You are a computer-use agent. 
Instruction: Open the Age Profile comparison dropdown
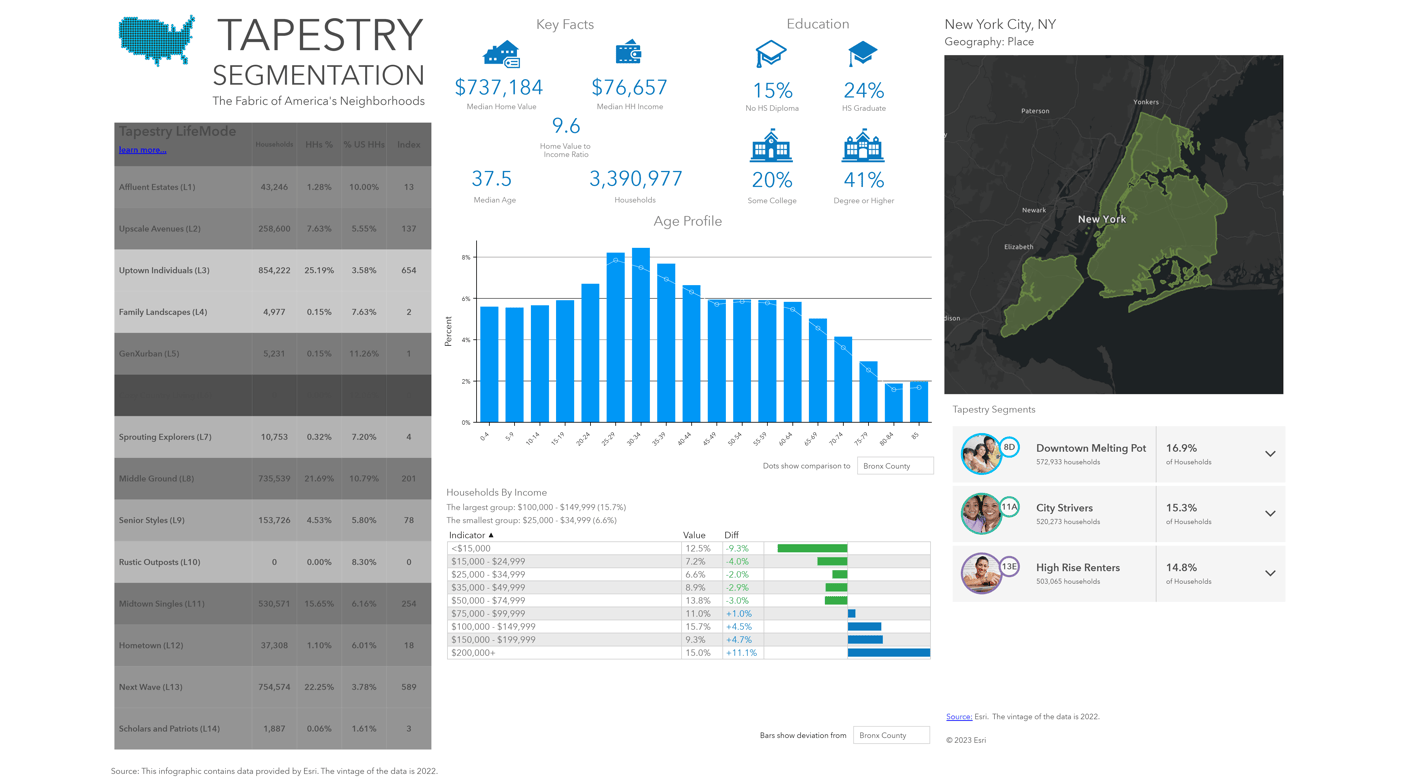coord(895,466)
